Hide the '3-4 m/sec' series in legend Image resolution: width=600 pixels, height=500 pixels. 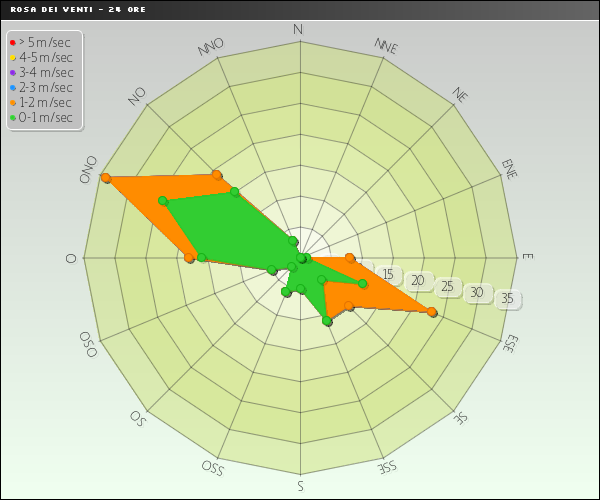[45, 72]
